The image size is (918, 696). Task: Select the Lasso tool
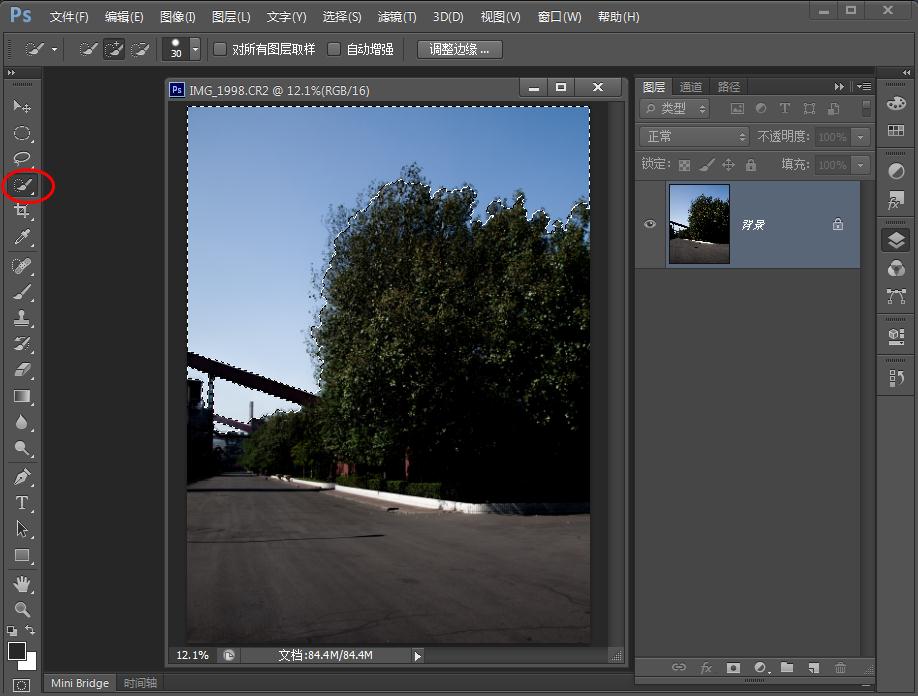click(22, 159)
